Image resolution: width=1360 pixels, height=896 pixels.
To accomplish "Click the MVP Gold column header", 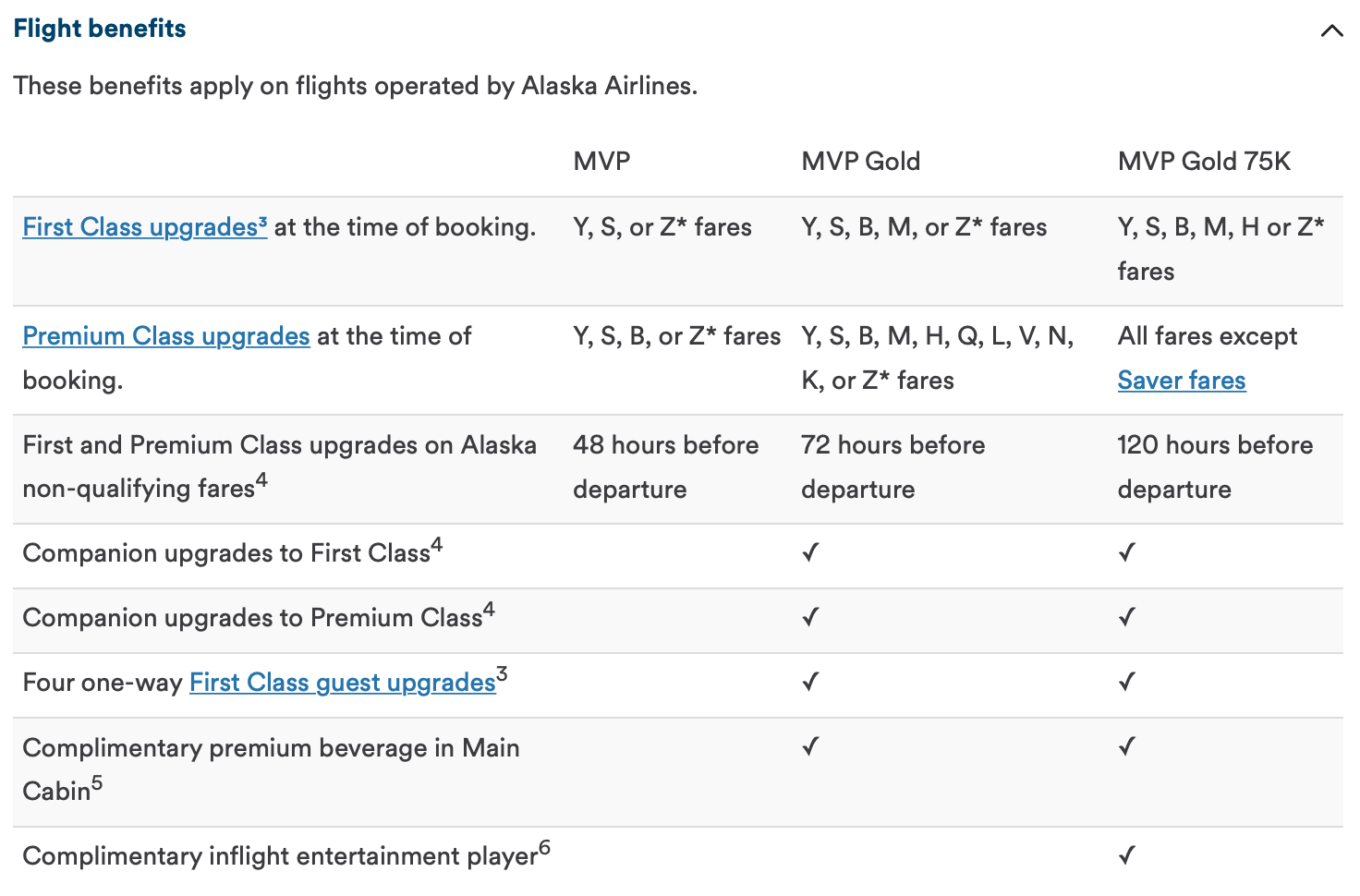I will tap(860, 162).
